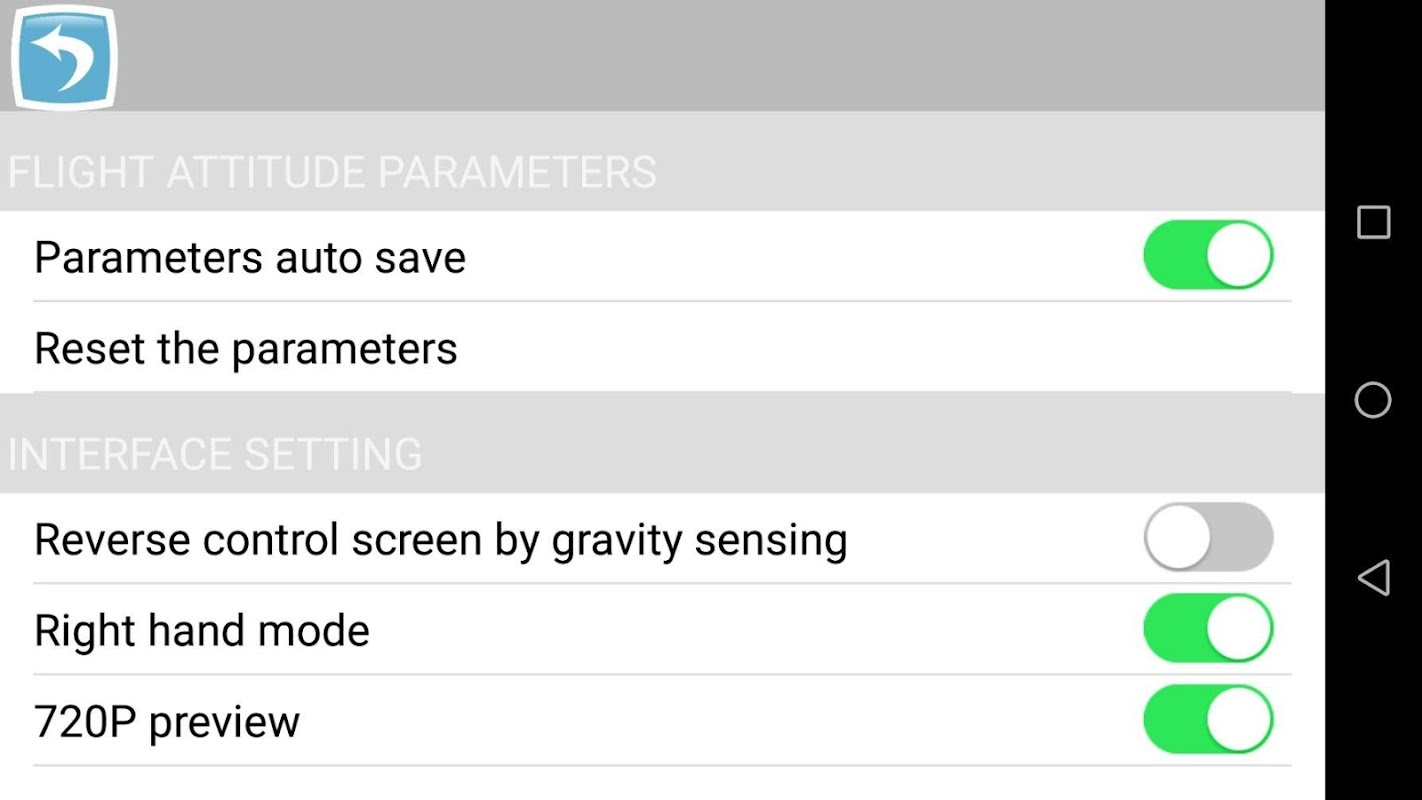
Task: Click blank white area below 720P preview
Action: click(x=660, y=784)
